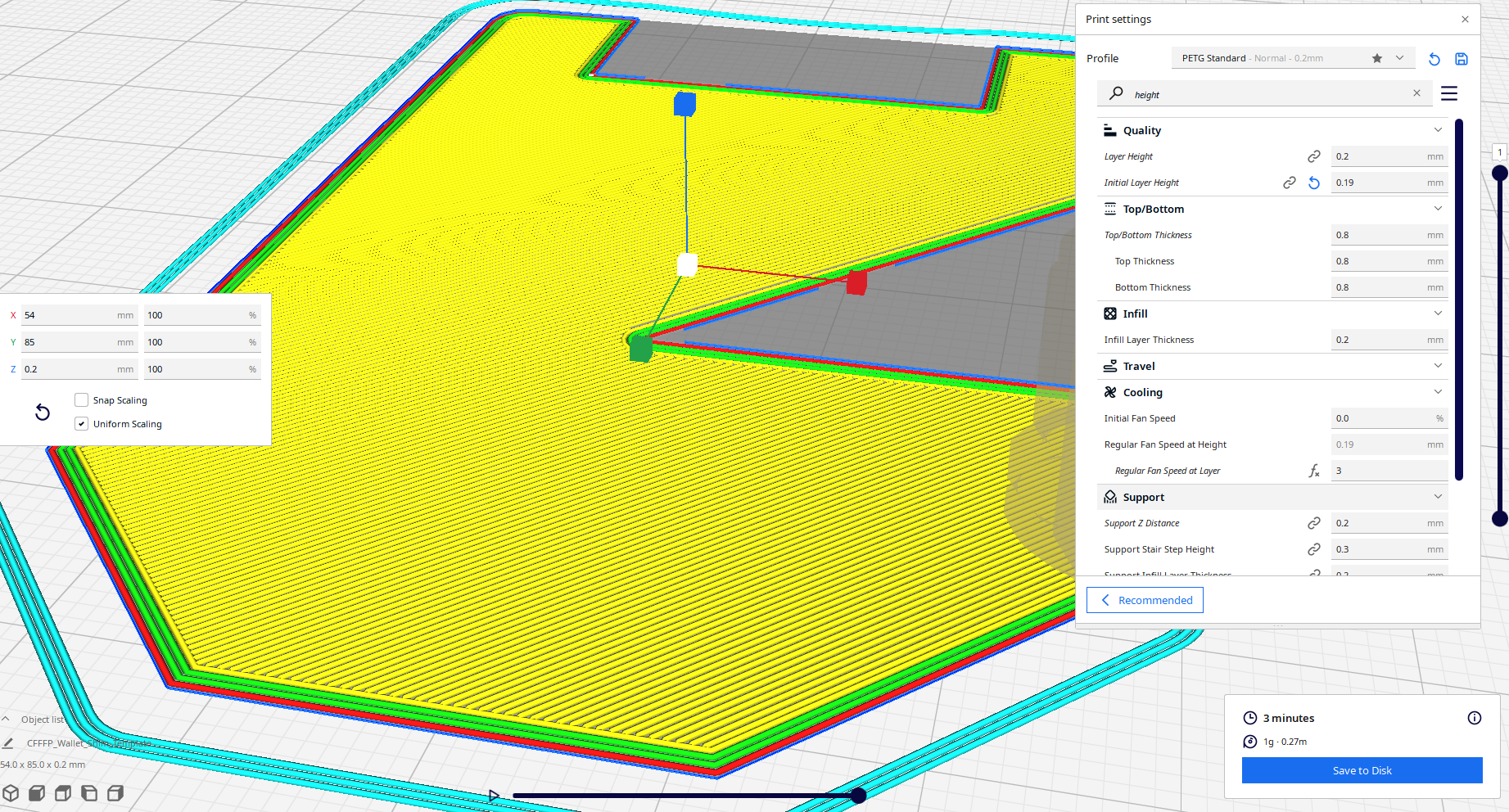Click the layer slider handle on the right
Screen dimensions: 1509x812
(x=1499, y=173)
